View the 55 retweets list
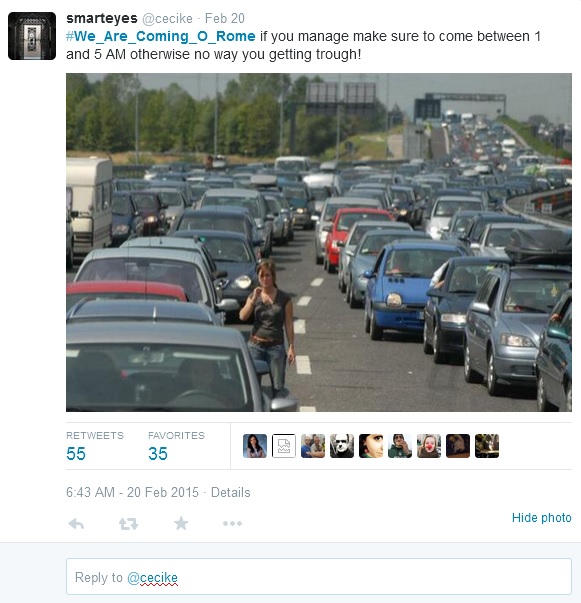 point(76,454)
